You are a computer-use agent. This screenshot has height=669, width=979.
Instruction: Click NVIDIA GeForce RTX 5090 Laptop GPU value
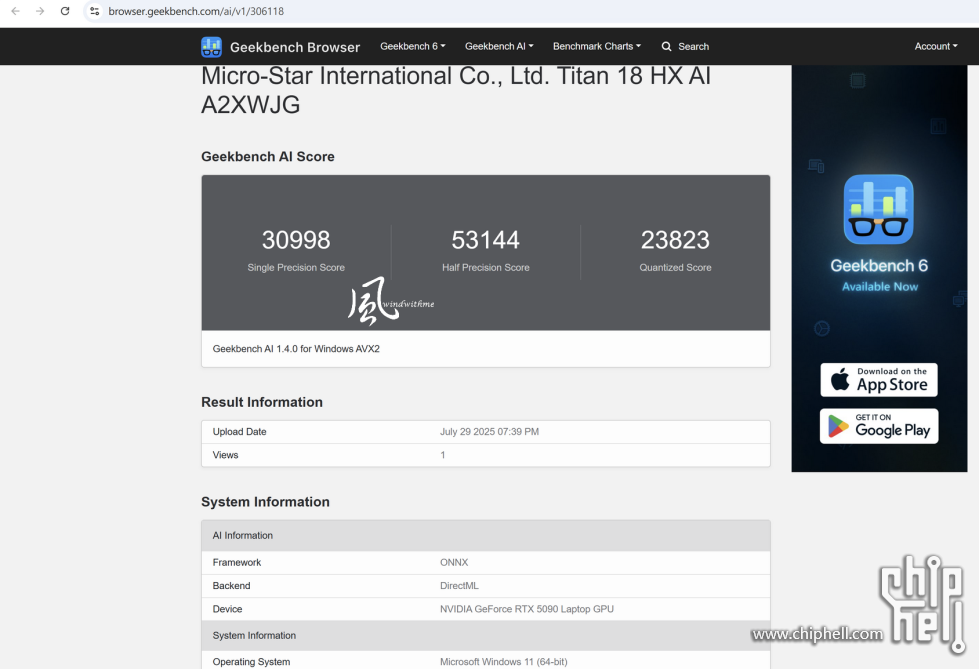(527, 609)
